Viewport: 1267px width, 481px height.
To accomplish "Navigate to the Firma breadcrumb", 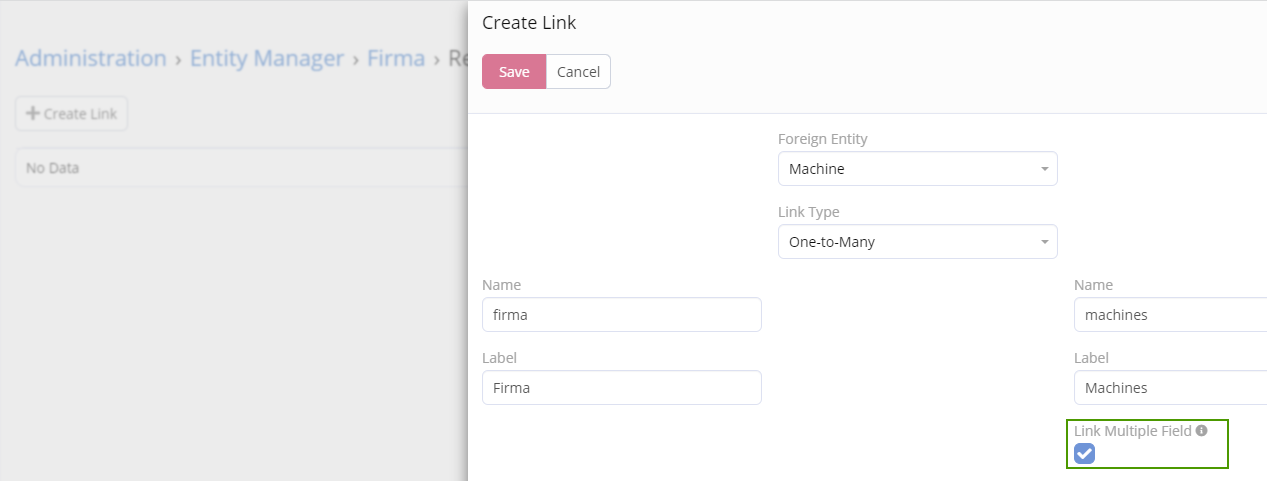I will coord(396,58).
